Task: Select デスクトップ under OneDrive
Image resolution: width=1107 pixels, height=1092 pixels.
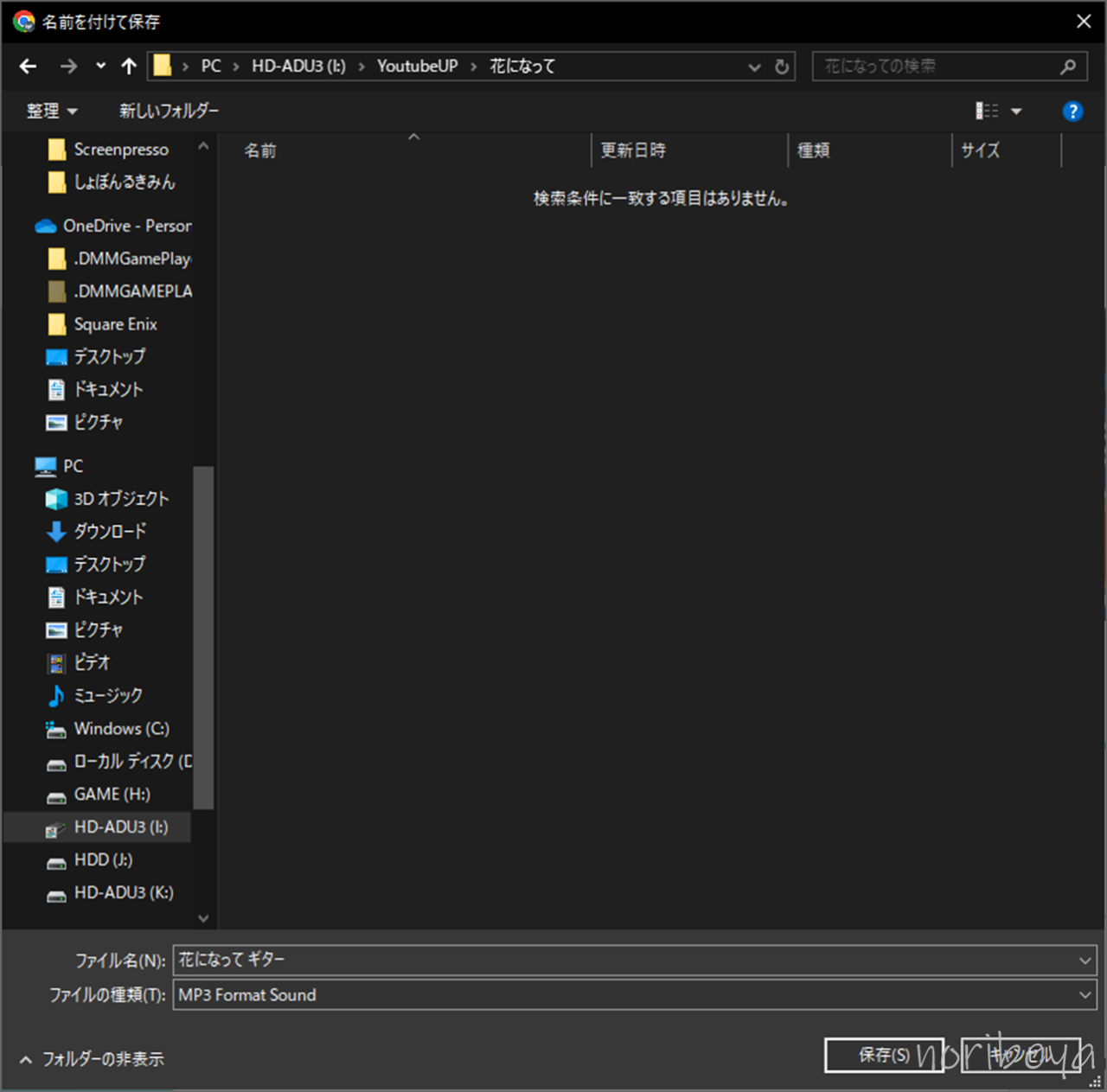Action: point(95,357)
